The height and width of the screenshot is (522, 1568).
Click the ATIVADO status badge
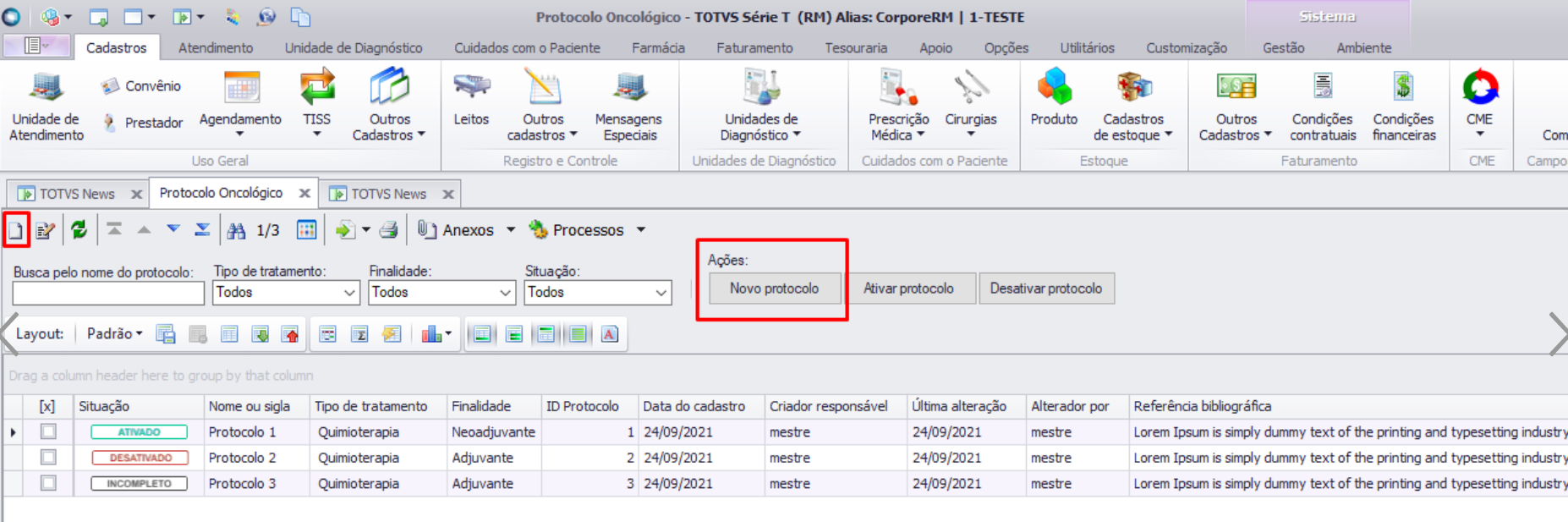tap(140, 431)
